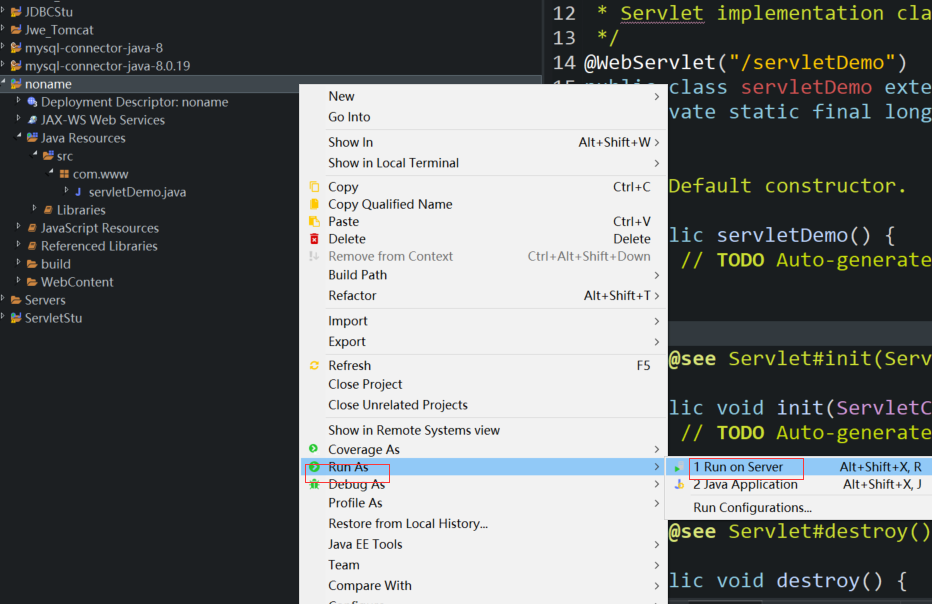Open Run Configurations dialog entry

pos(752,508)
